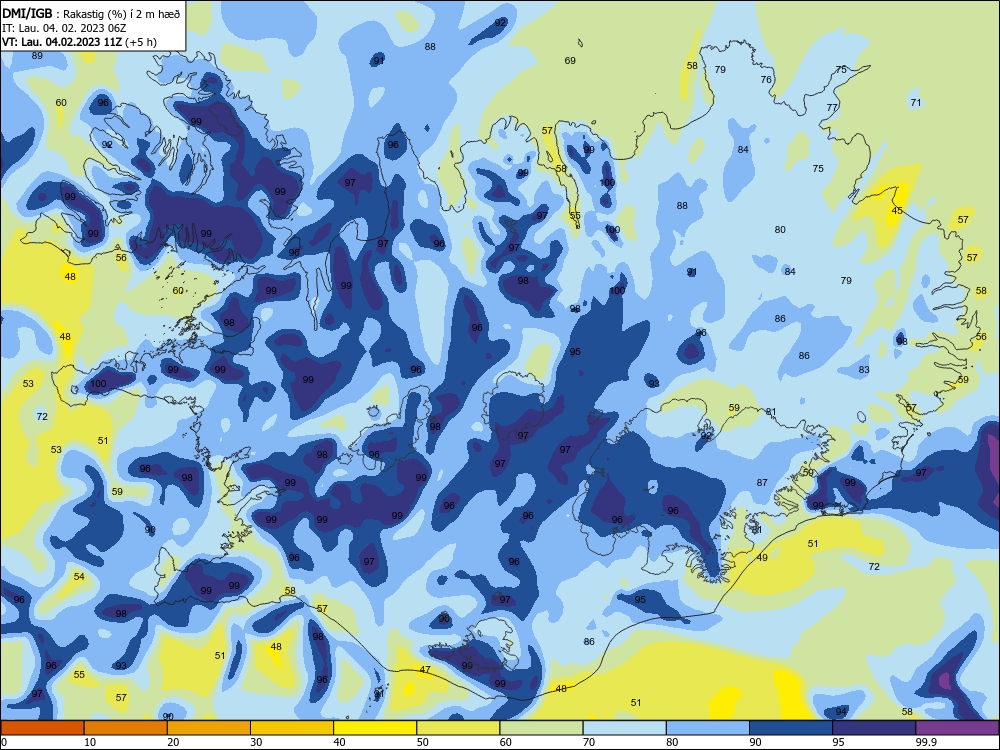1000x750 pixels.
Task: Click the legend tick label '70'
Action: [589, 742]
